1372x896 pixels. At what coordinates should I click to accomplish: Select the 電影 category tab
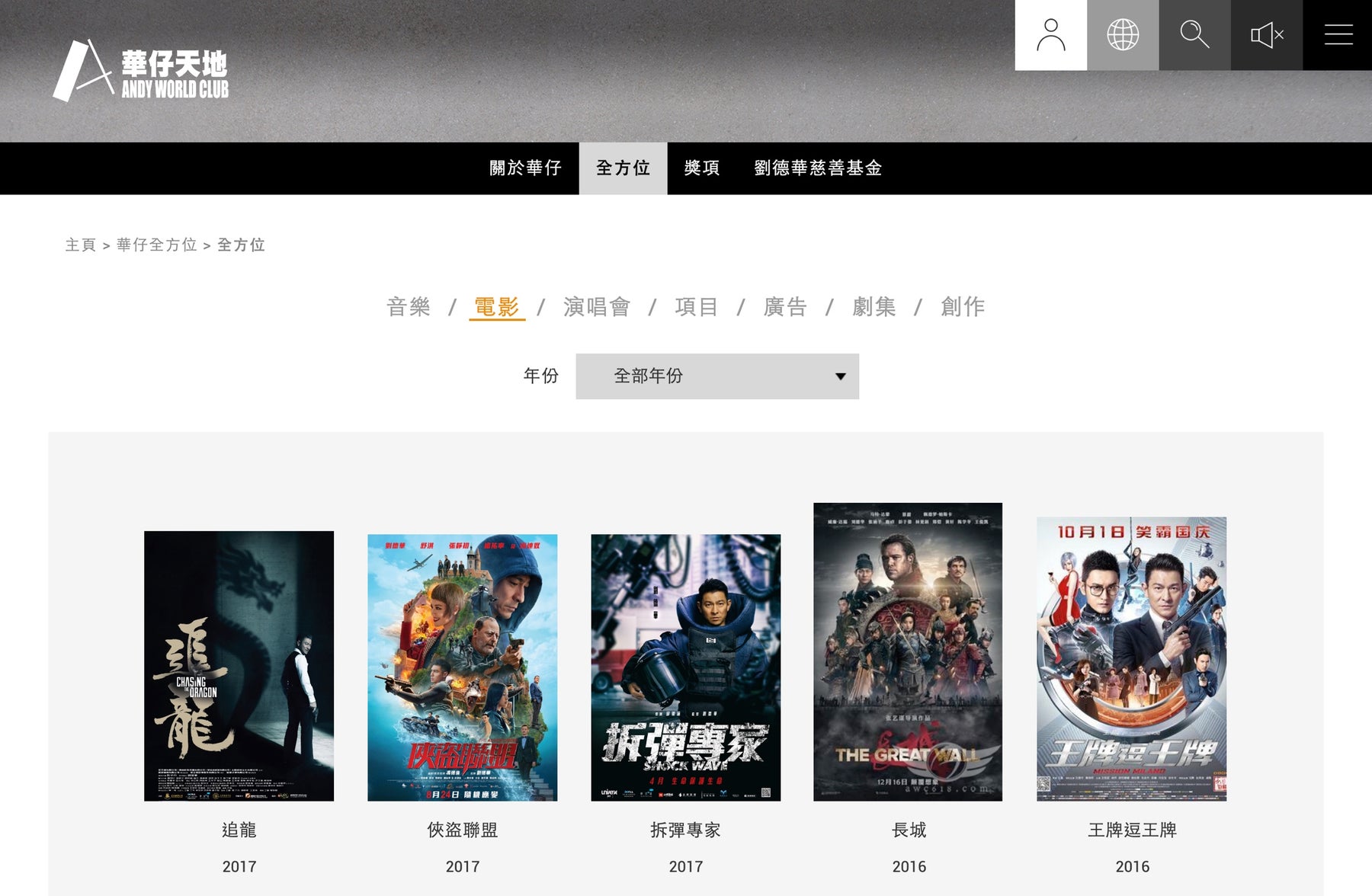coord(497,306)
